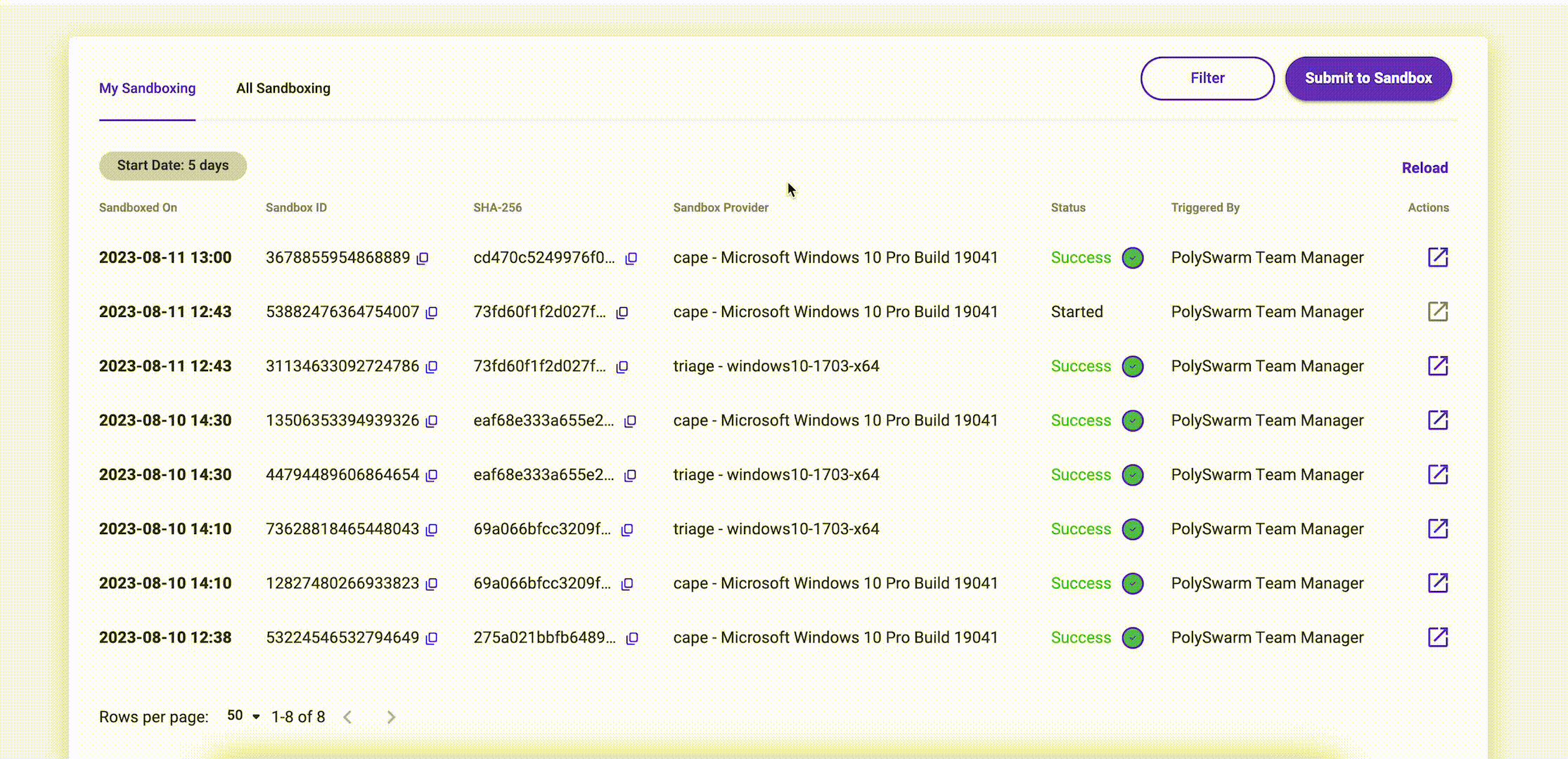Open actions icon for the 2023-08-10 14:30 cape row

pyautogui.click(x=1438, y=420)
